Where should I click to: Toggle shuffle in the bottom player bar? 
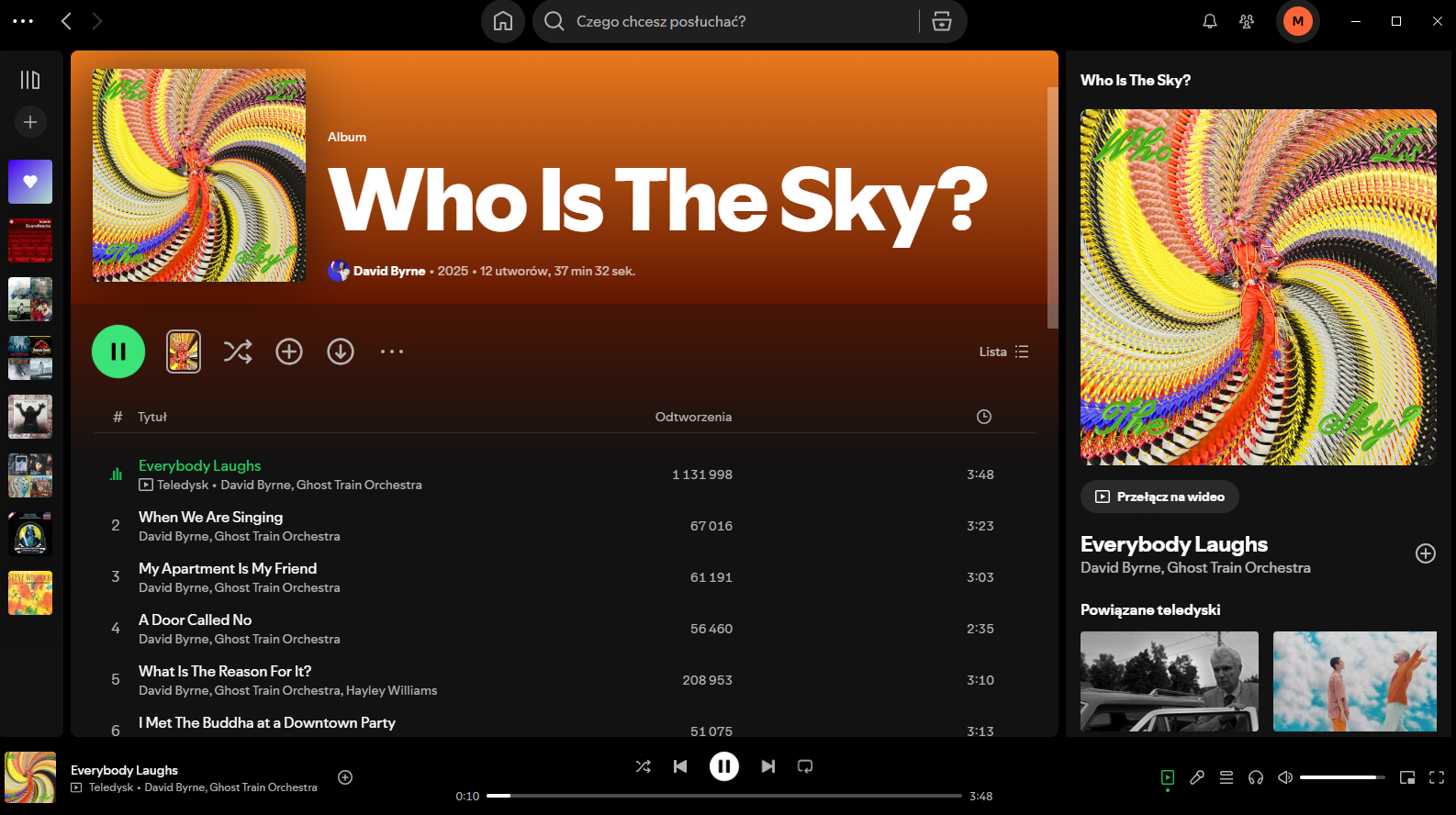pyautogui.click(x=644, y=766)
